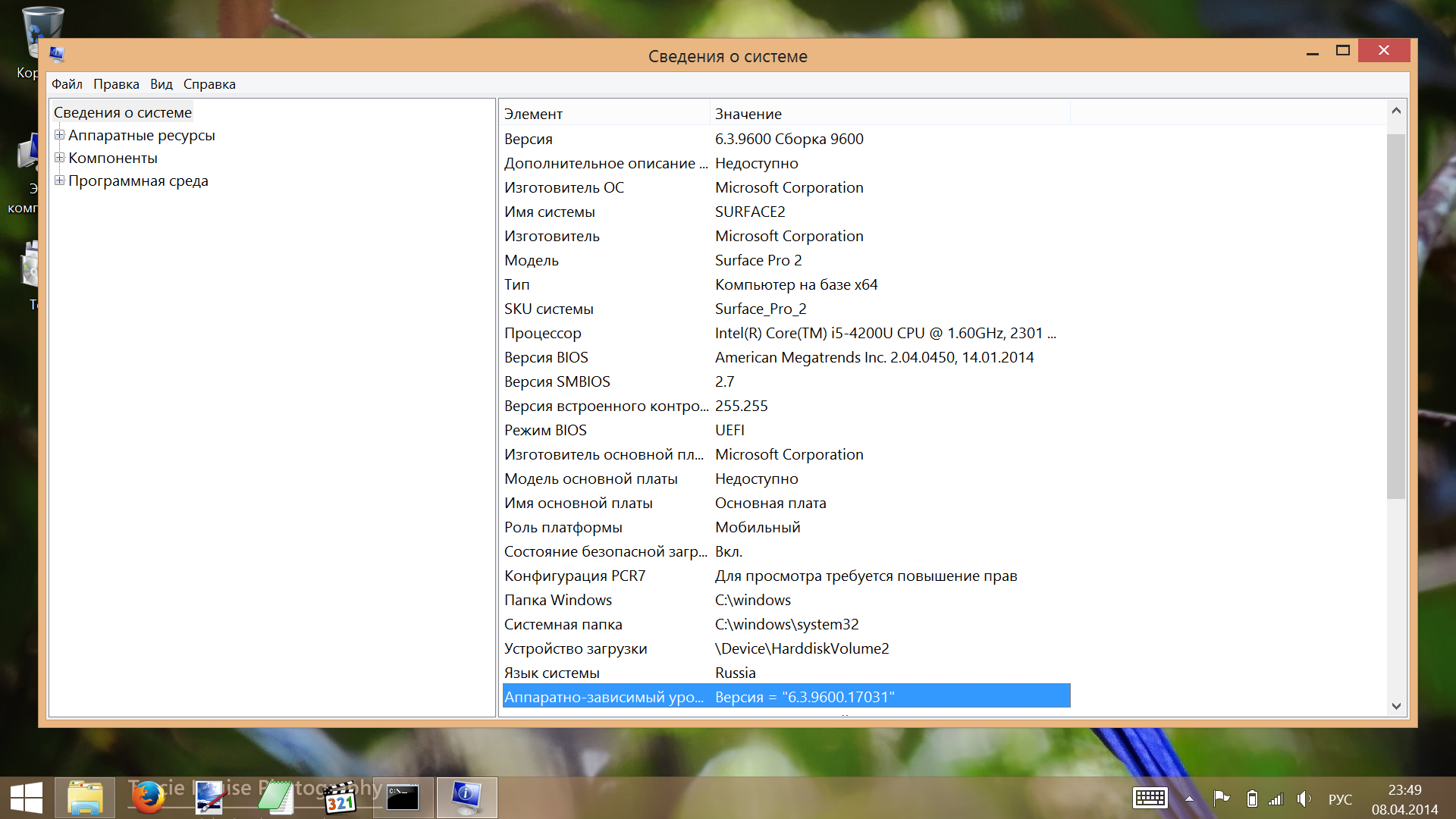Screen dimensions: 1456x819
Task: Select the Программная среда tree item
Action: point(138,180)
